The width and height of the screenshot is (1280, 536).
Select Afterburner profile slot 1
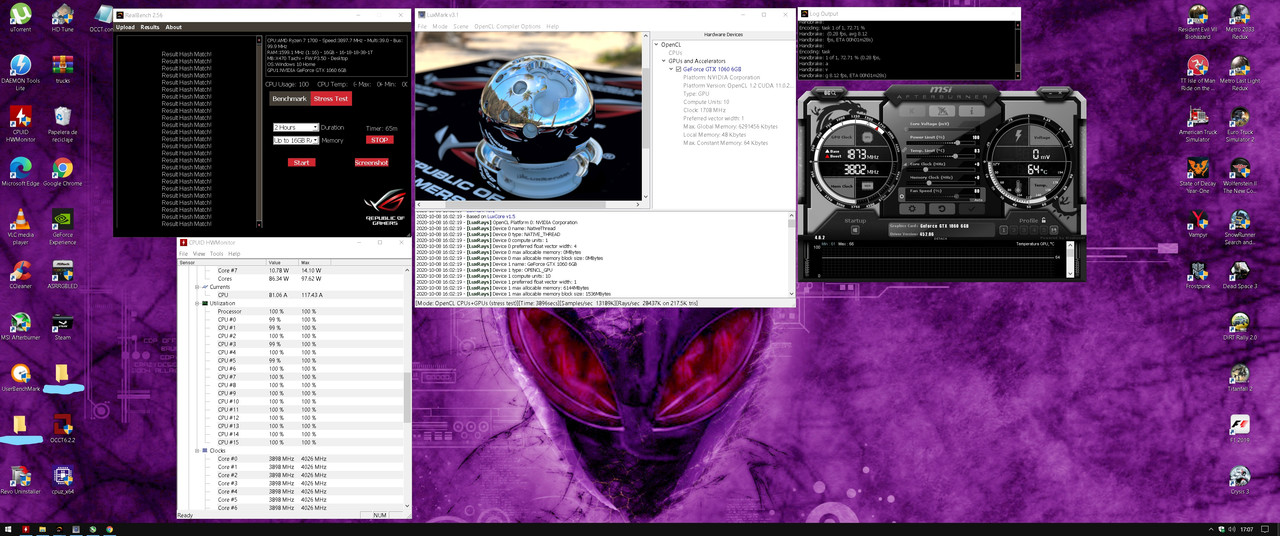coord(1003,230)
